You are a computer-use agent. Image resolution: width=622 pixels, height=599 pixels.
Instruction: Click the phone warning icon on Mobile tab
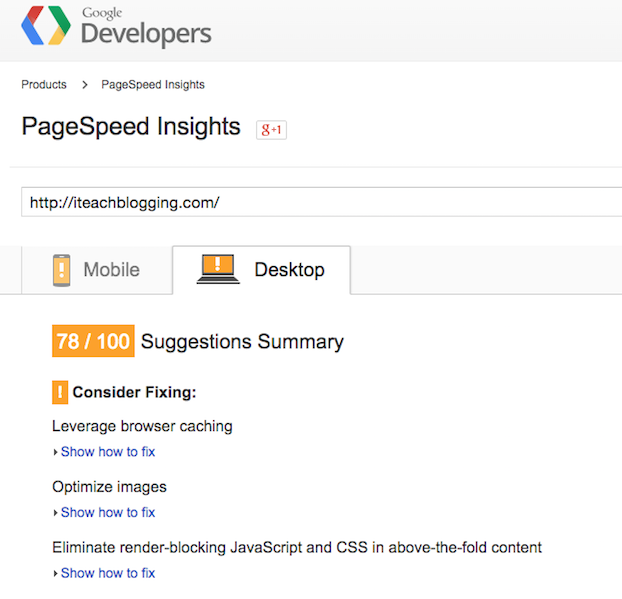click(62, 270)
